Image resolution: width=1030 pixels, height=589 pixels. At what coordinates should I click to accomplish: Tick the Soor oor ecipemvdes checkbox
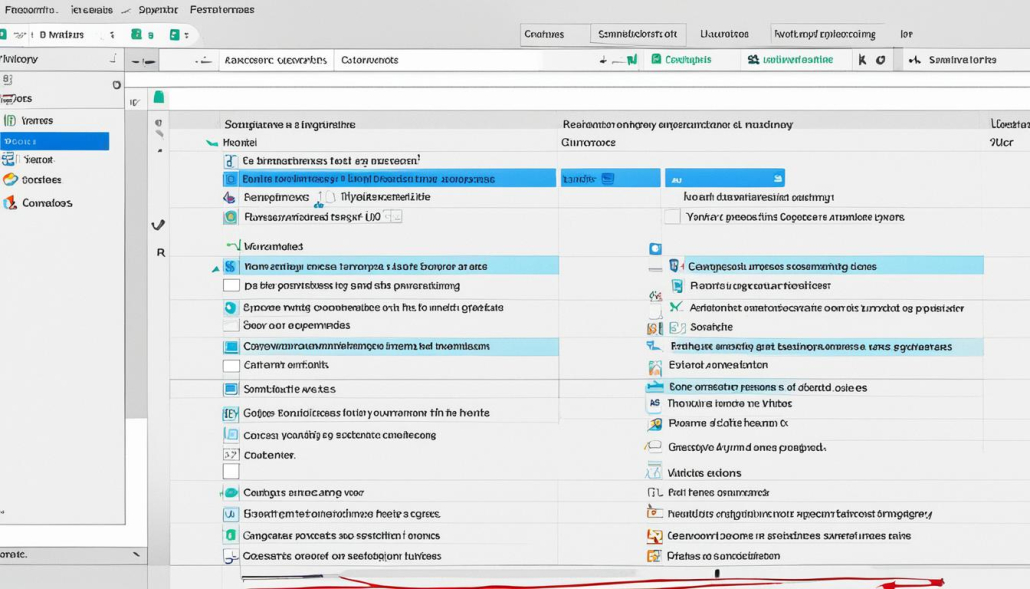[231, 326]
